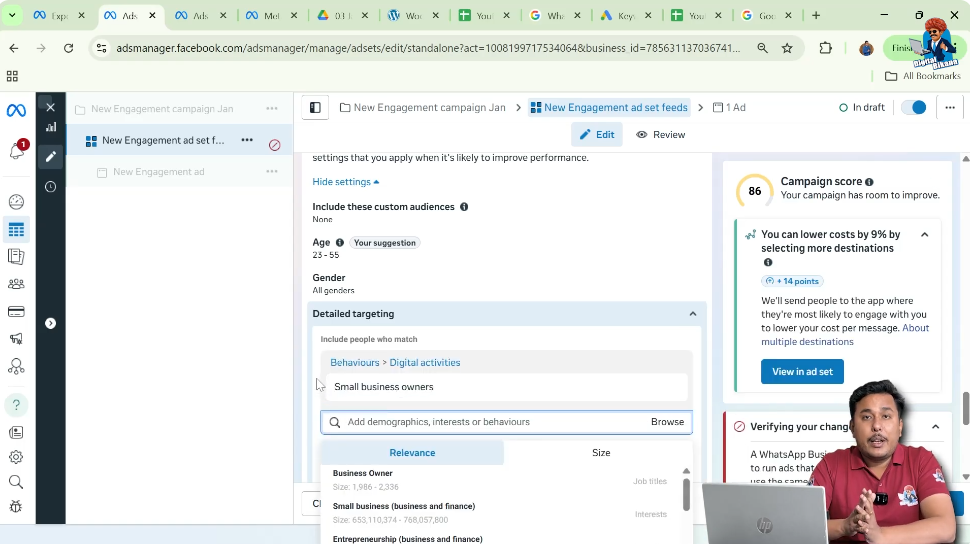Open Billing card icon in sidebar

coord(16,311)
